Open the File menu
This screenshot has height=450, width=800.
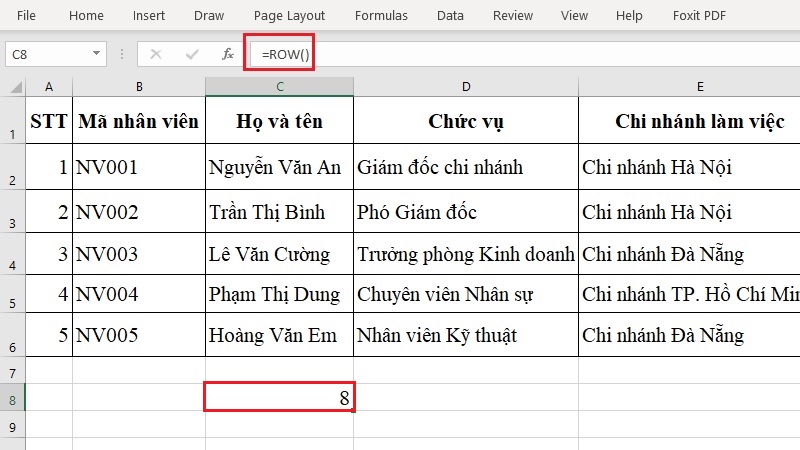(x=26, y=15)
